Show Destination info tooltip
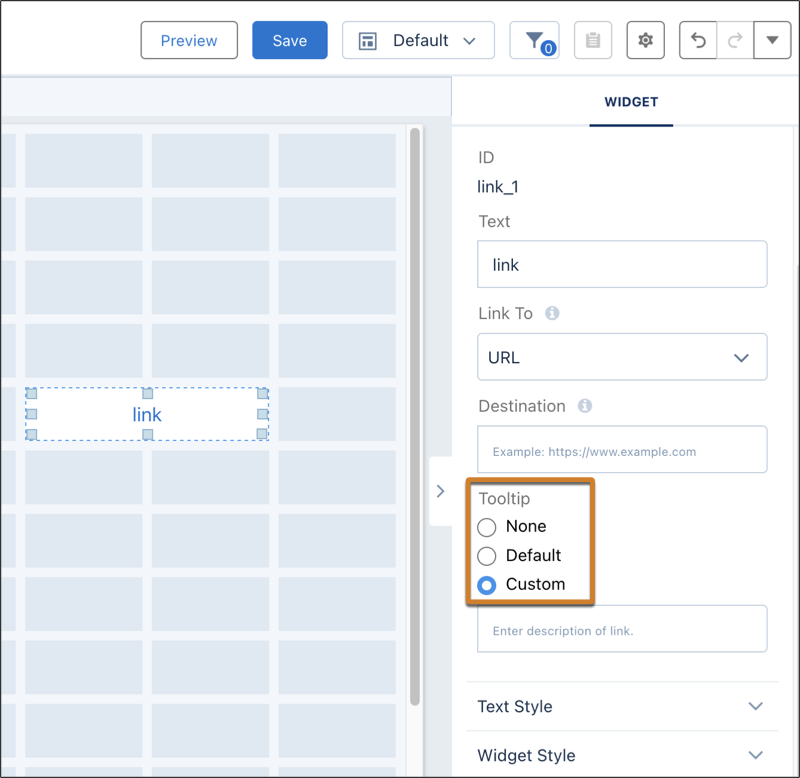This screenshot has width=800, height=778. pos(585,406)
